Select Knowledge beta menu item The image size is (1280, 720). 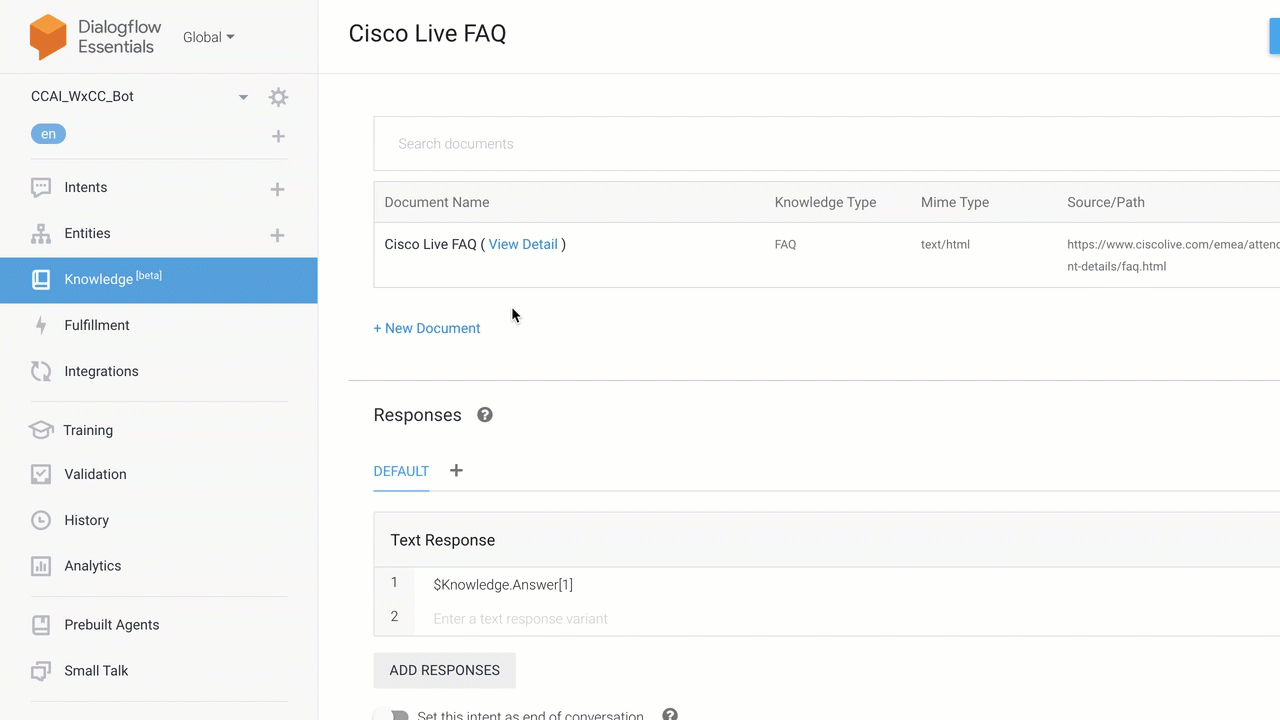tap(159, 280)
